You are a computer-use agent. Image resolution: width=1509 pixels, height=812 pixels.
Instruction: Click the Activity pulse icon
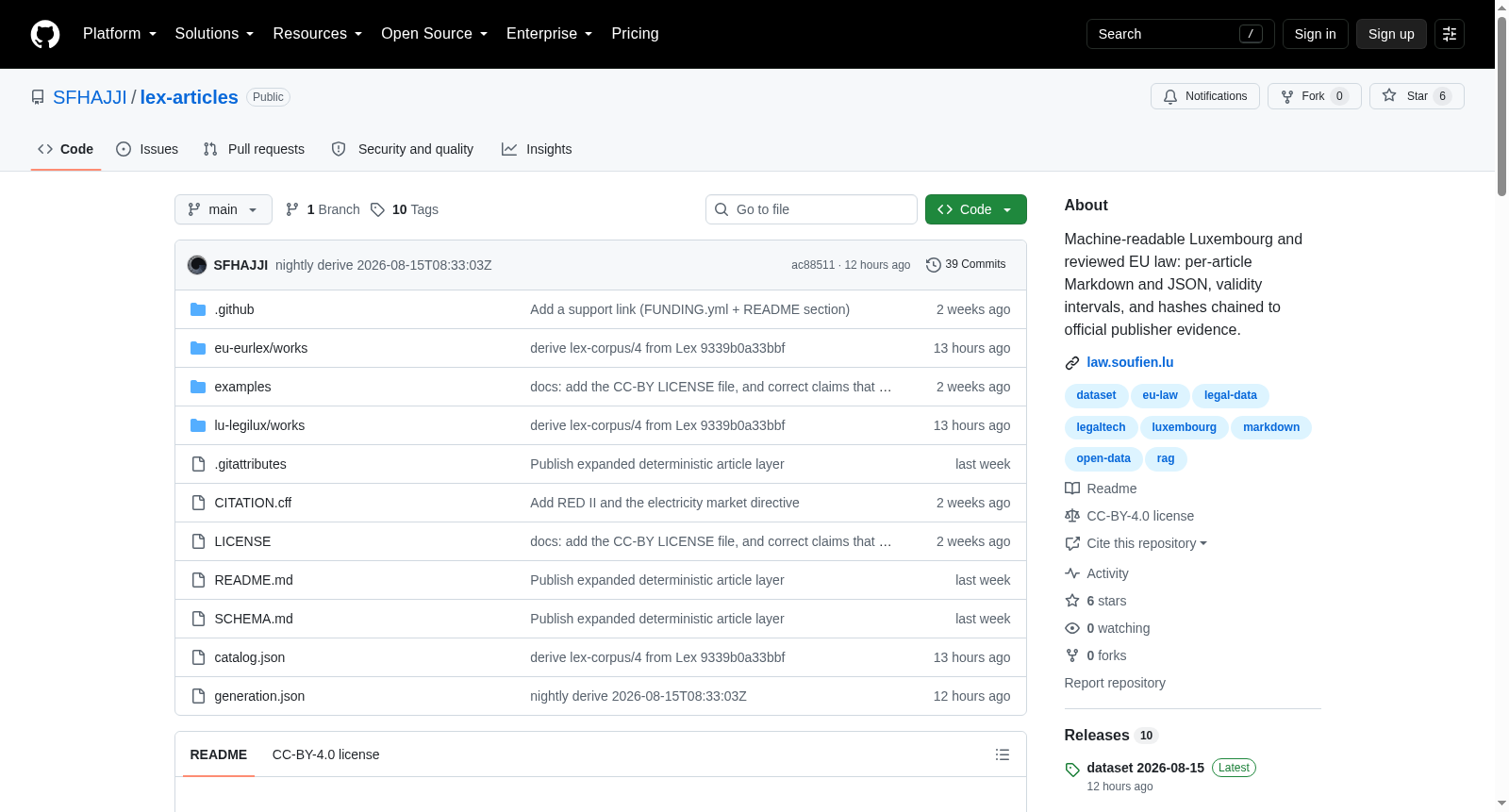coord(1072,573)
